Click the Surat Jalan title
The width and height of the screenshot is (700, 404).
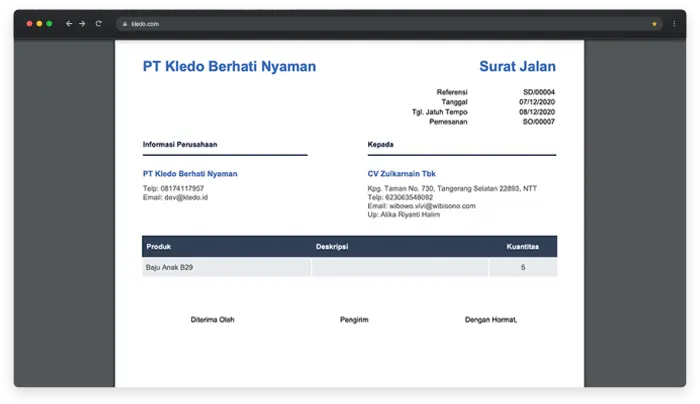click(x=517, y=67)
